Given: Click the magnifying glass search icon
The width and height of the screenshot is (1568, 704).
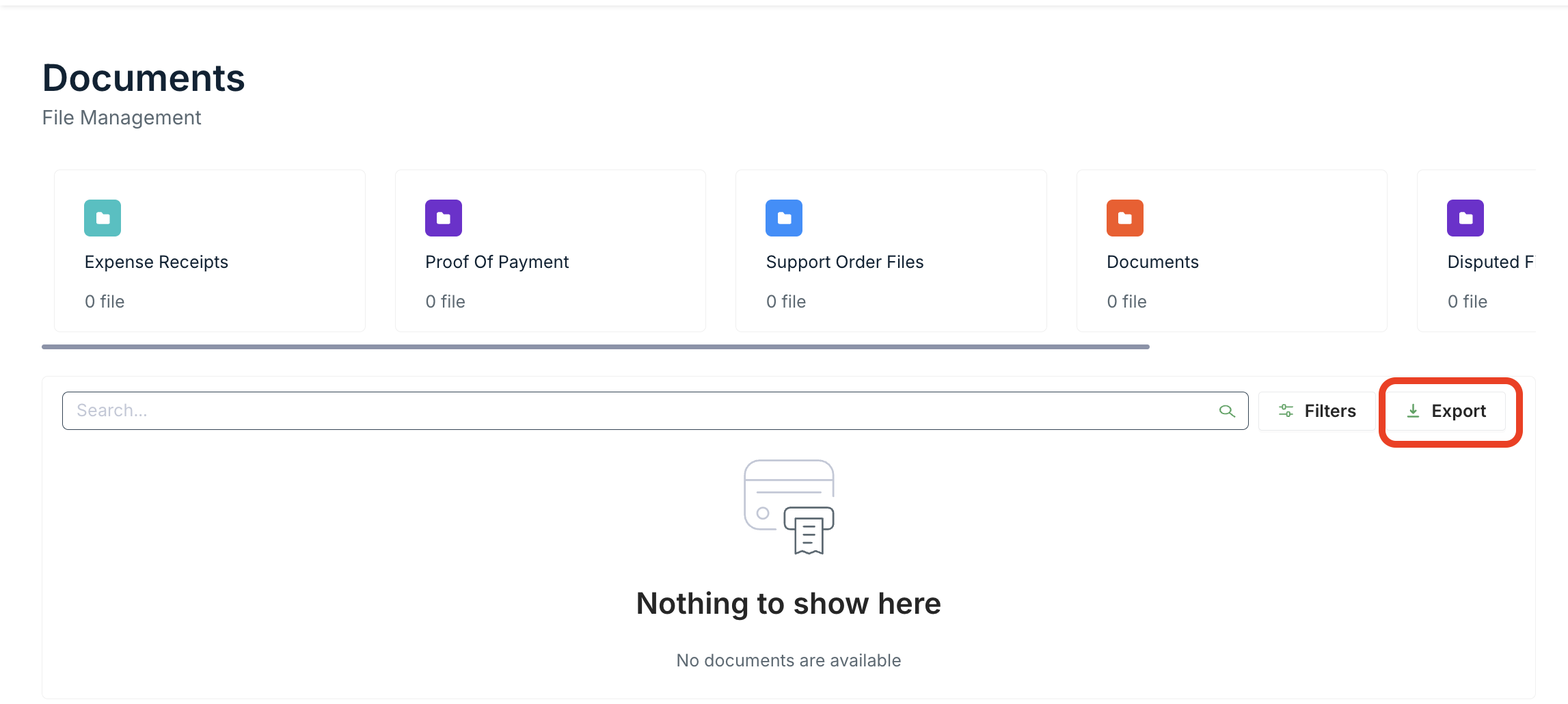Looking at the screenshot, I should pos(1227,411).
